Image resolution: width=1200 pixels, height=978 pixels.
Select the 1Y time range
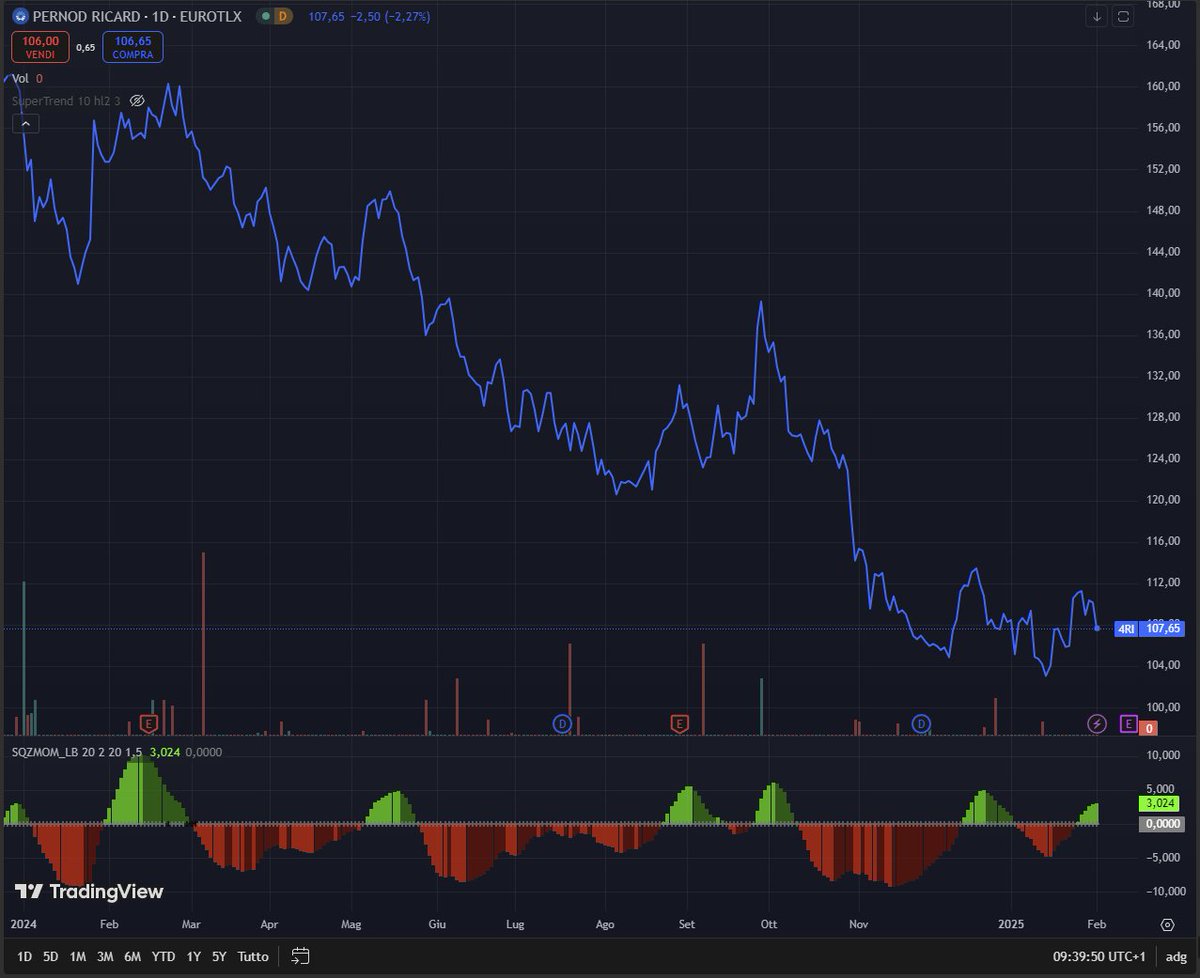(194, 956)
